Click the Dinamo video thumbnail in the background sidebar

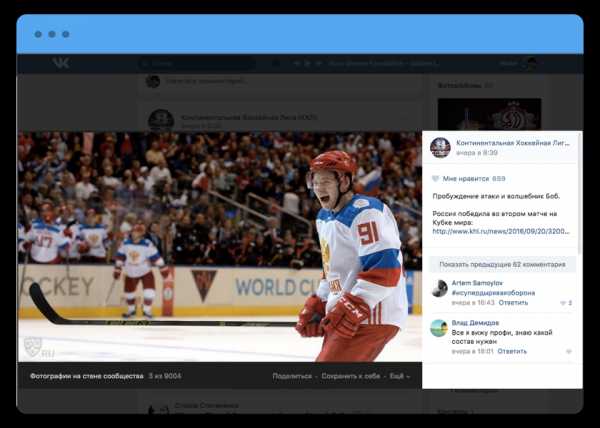489,114
